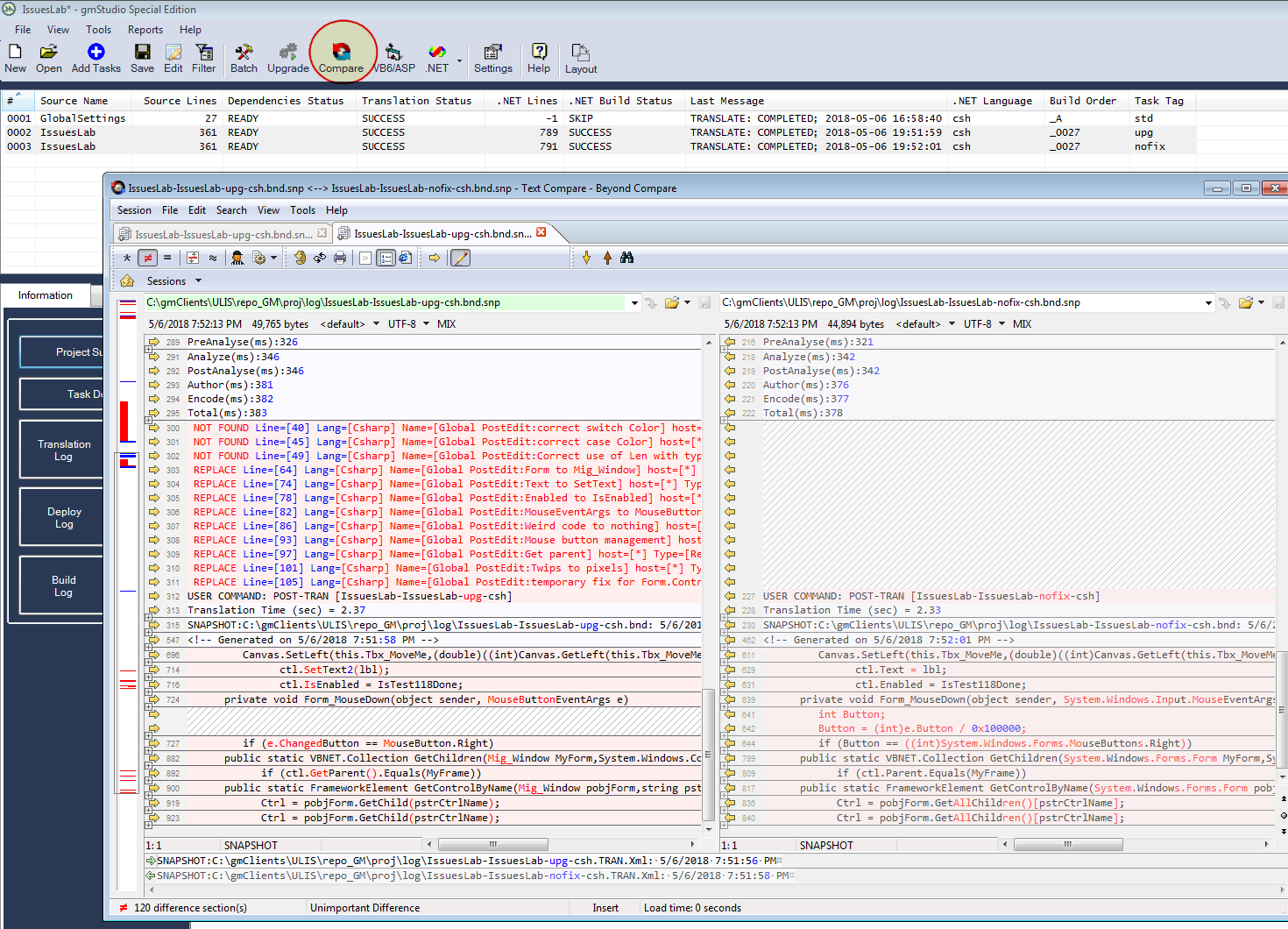Click the printer icon in Beyond Compare

pos(340,258)
